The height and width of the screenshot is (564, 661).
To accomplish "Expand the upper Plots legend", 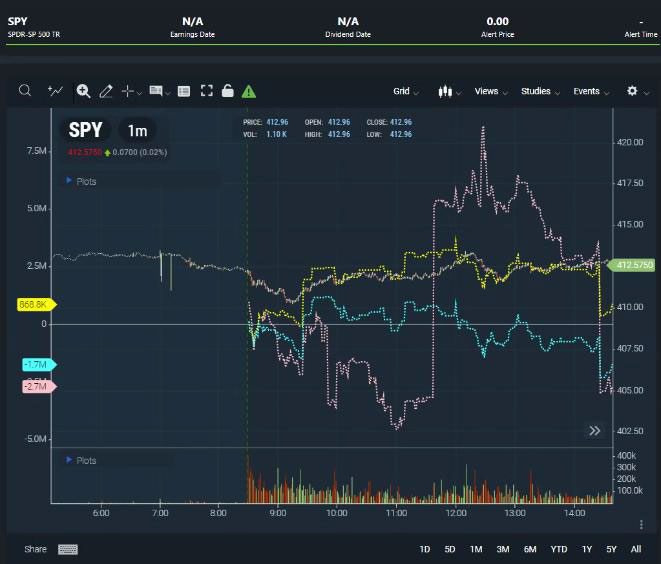I will click(81, 181).
